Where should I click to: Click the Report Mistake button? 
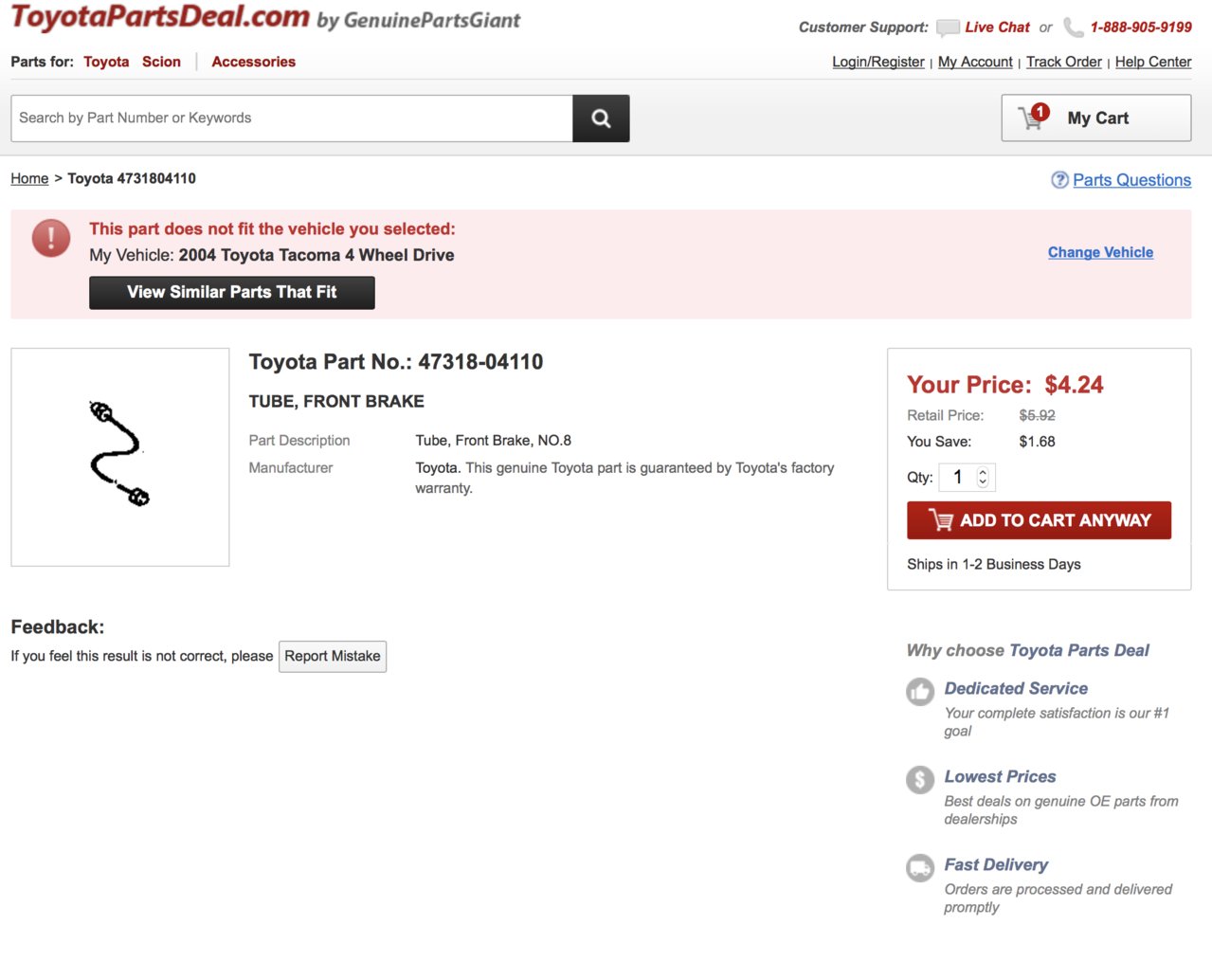coord(333,657)
